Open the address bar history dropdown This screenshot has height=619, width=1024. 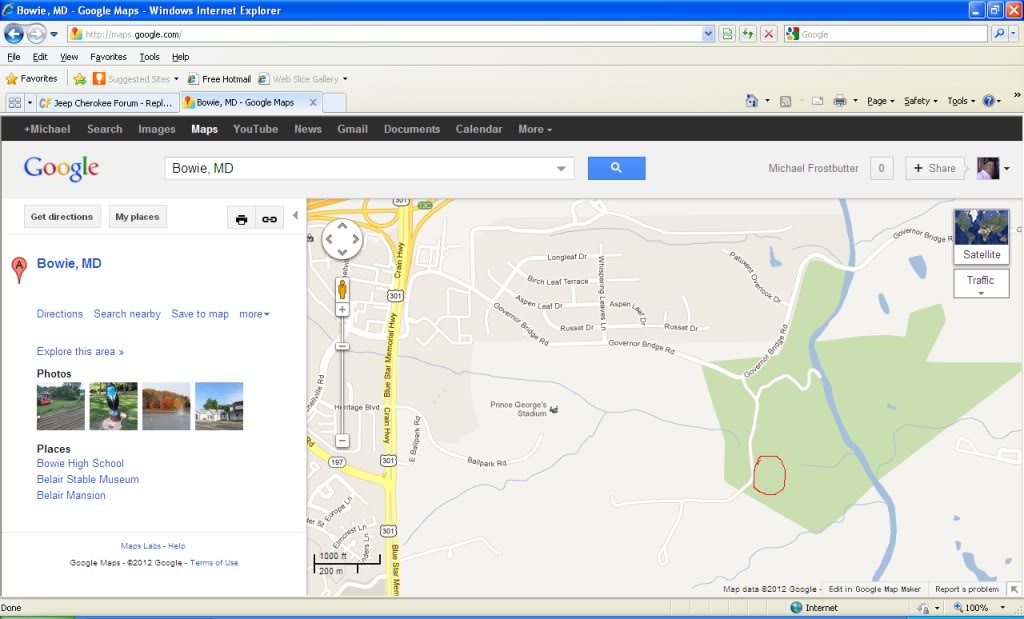(708, 34)
